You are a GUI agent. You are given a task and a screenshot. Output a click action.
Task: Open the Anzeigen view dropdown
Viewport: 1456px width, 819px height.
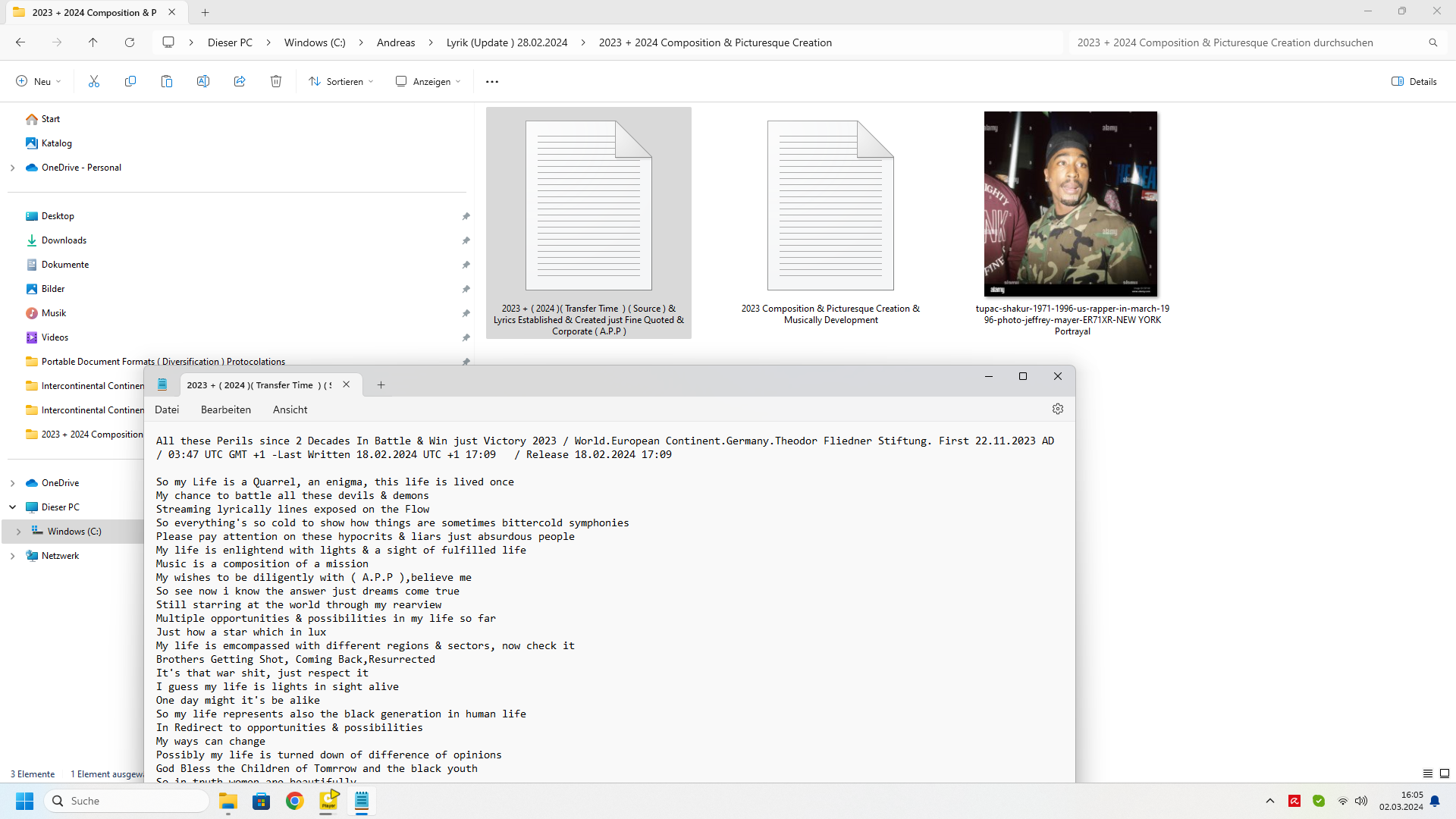428,81
